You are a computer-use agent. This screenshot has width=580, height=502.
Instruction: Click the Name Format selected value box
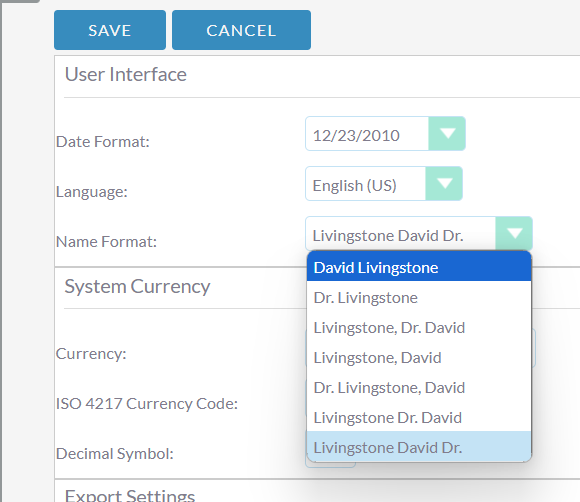click(400, 233)
